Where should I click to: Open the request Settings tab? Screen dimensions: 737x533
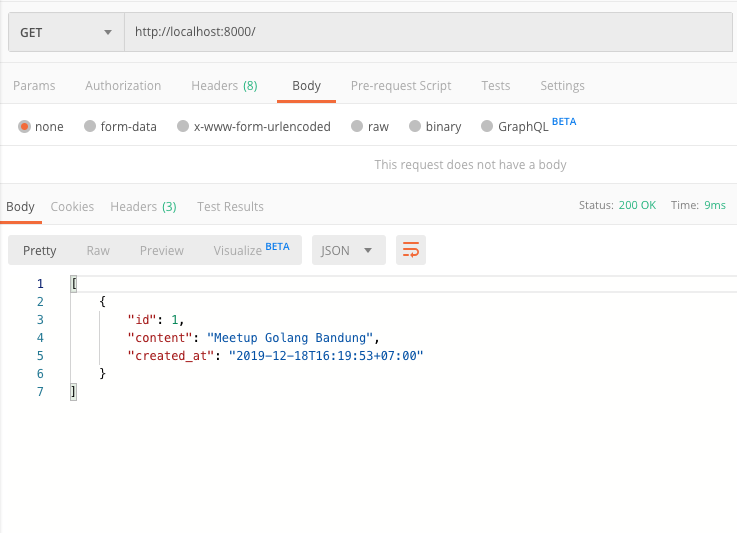point(562,86)
